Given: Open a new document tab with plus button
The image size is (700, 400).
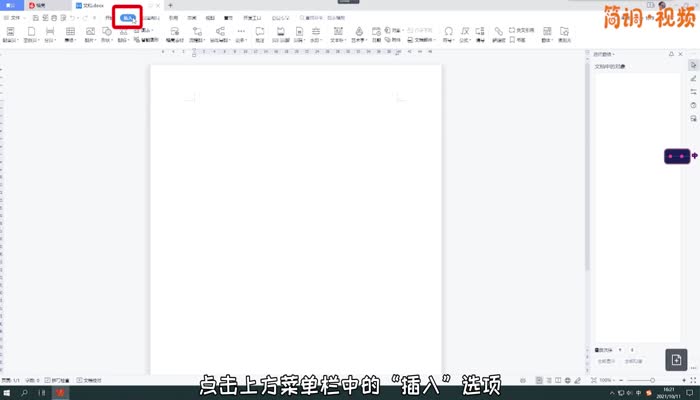Looking at the screenshot, I should coord(170,6).
